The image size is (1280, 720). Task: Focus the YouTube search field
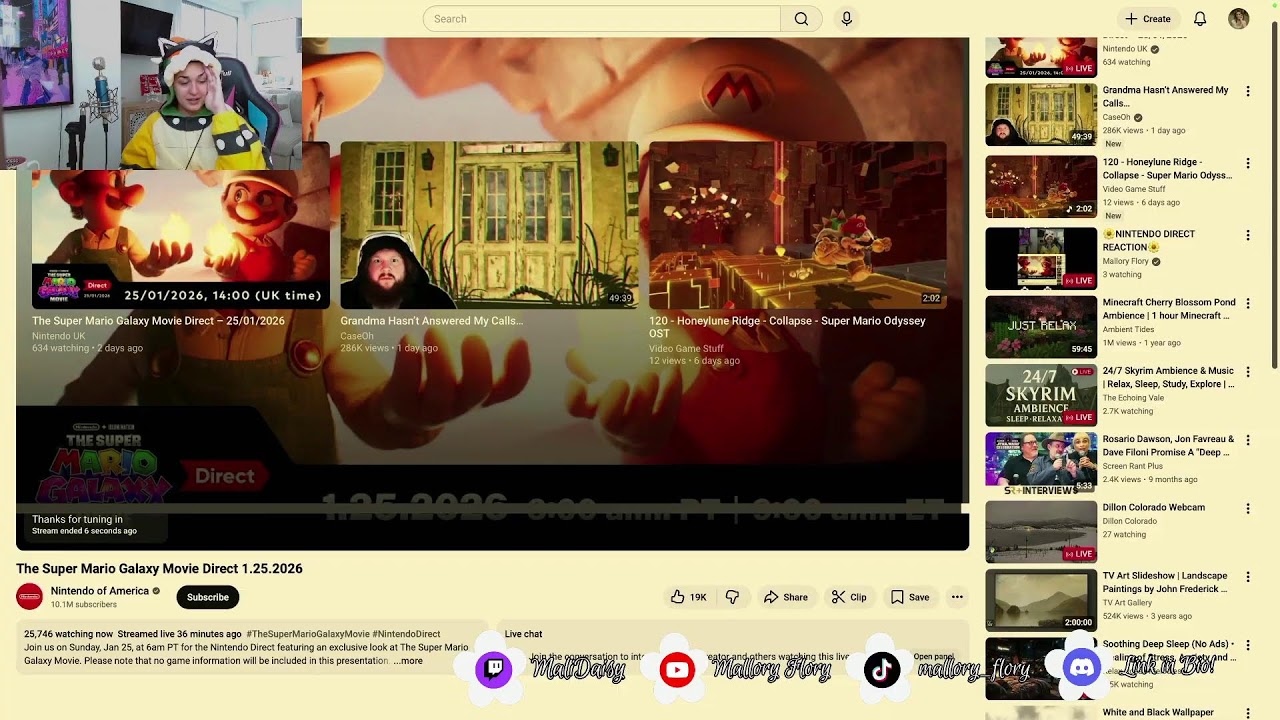tap(602, 19)
